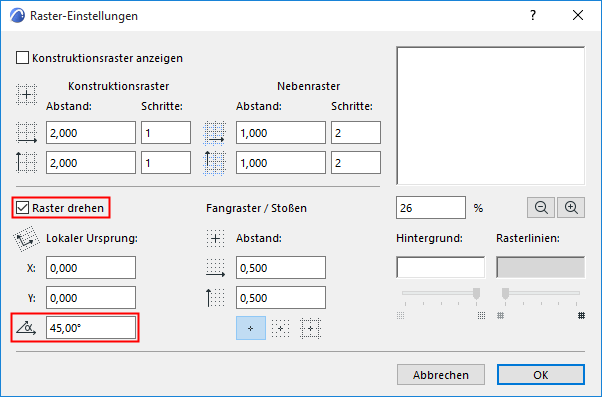Click Konstruktionsraster vertical Schritte field
The width and height of the screenshot is (602, 397).
click(x=166, y=162)
